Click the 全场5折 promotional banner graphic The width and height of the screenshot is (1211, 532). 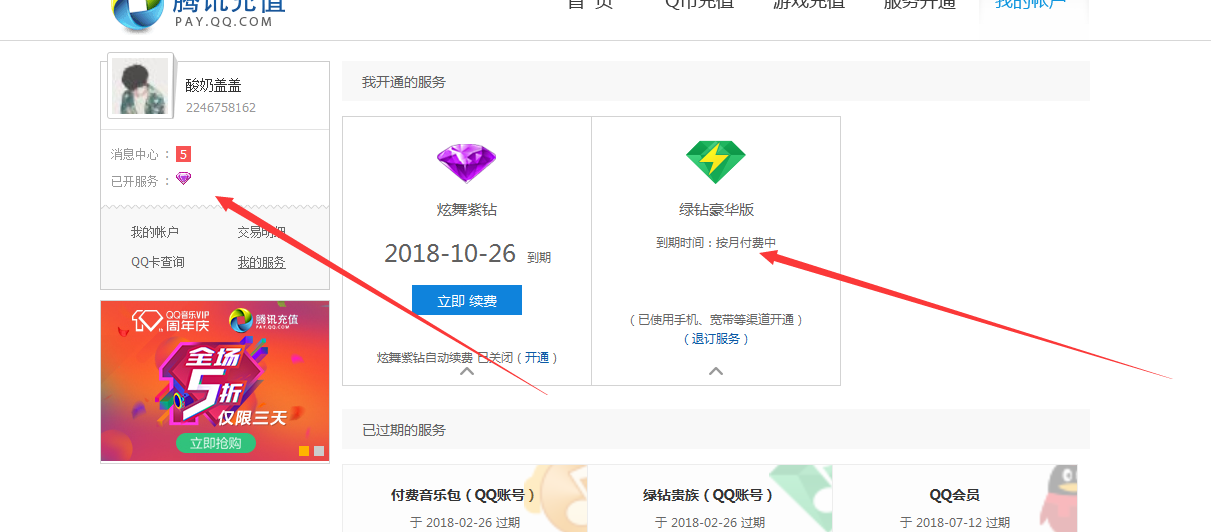pyautogui.click(x=215, y=381)
